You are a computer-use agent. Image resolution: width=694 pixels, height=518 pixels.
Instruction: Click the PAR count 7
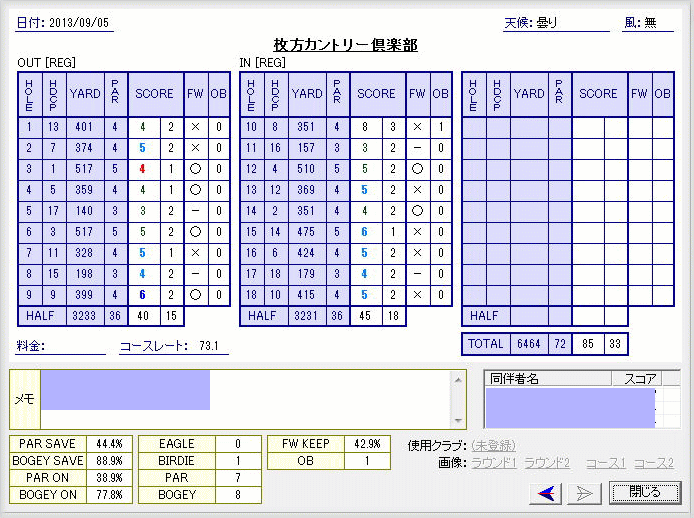point(238,478)
